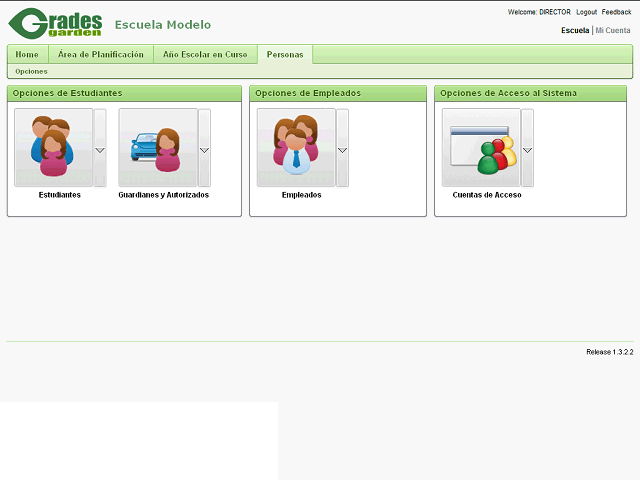The height and width of the screenshot is (480, 640).
Task: Open the Empleados people icon
Action: click(296, 147)
